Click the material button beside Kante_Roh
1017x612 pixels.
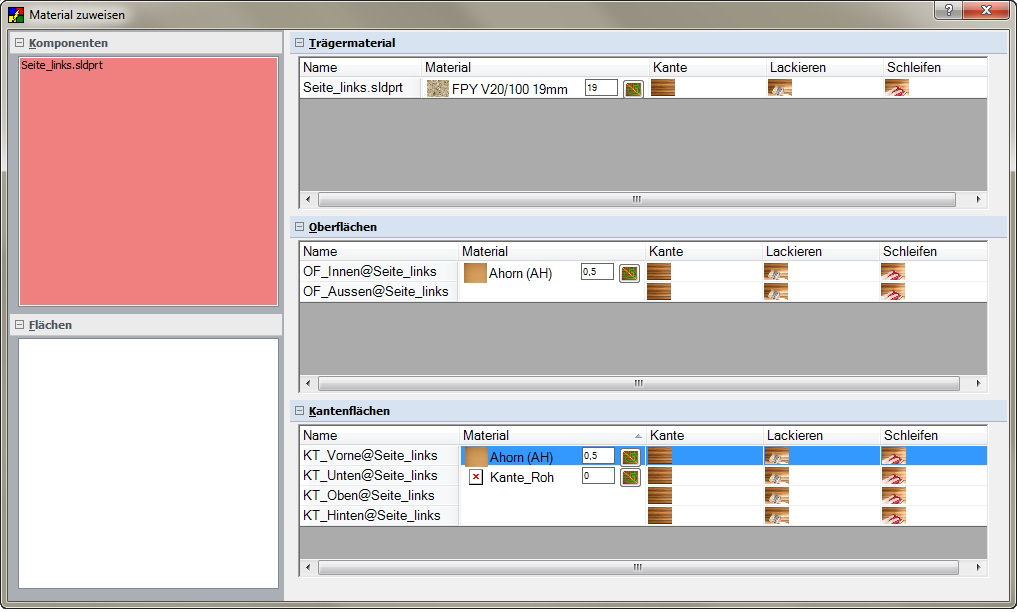[x=630, y=477]
